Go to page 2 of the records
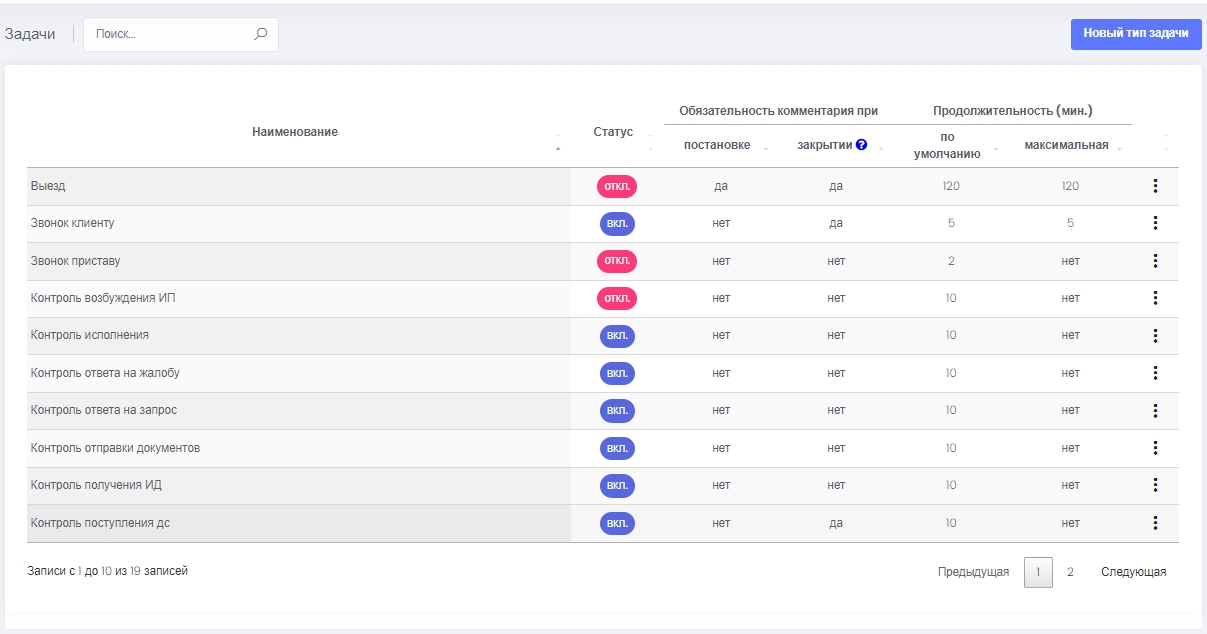Image resolution: width=1207 pixels, height=634 pixels. (x=1070, y=572)
